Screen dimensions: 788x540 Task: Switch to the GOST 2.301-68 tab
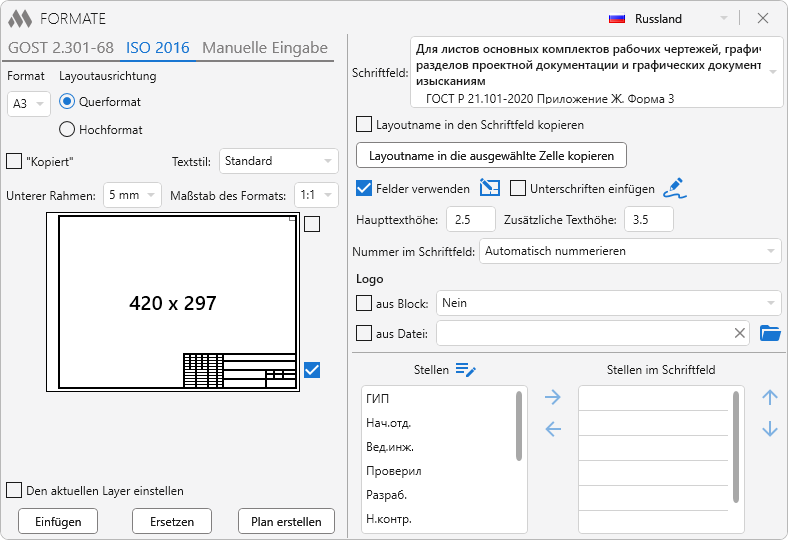pos(60,48)
